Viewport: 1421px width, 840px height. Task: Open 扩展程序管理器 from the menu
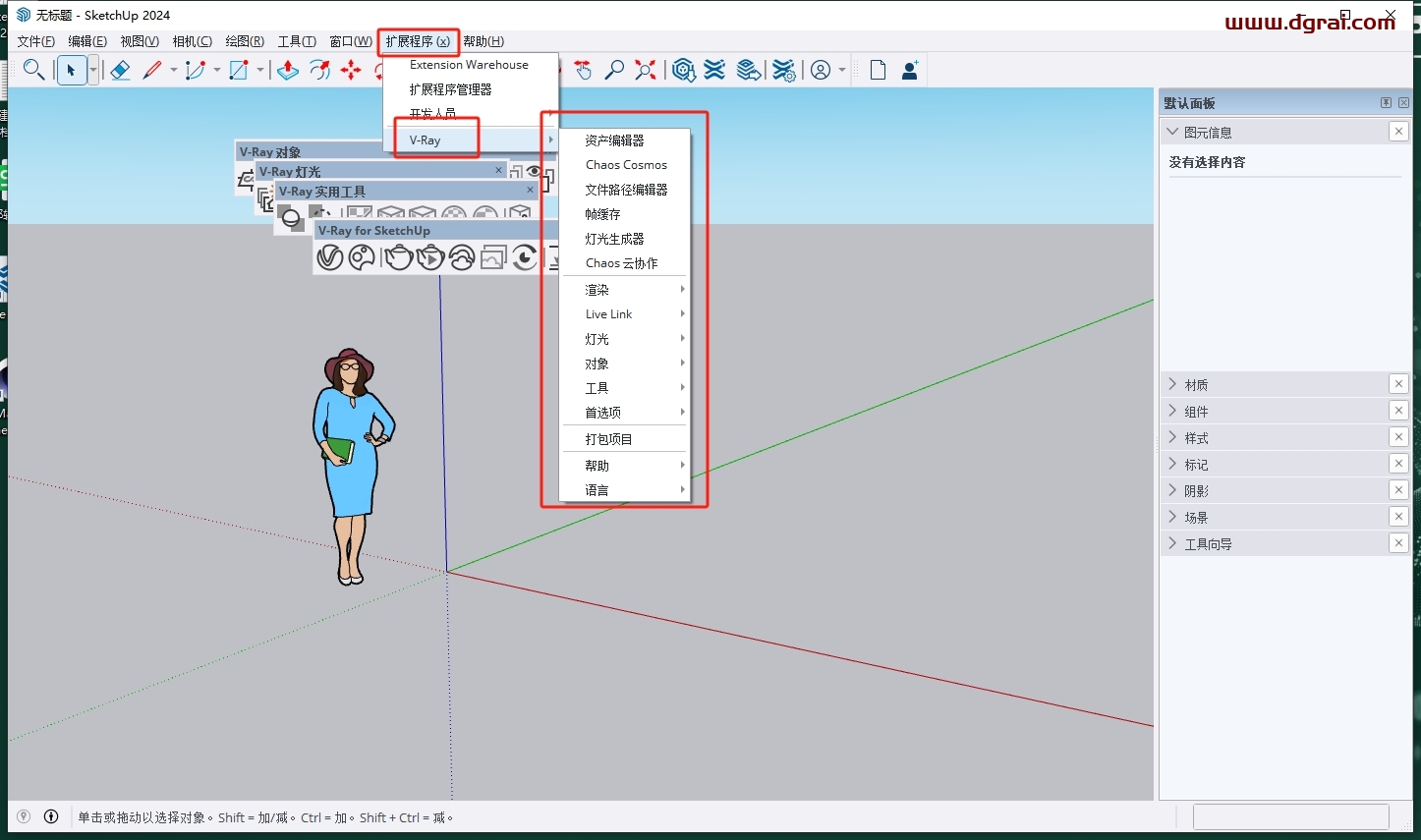tap(471, 89)
